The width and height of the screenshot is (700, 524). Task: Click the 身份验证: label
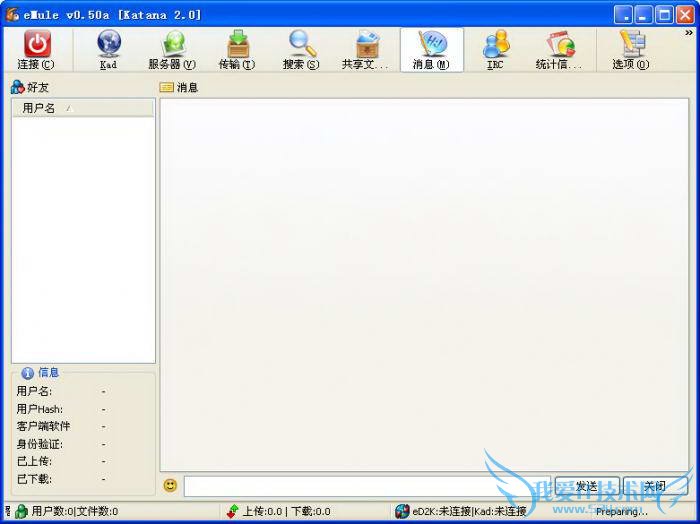(40, 444)
